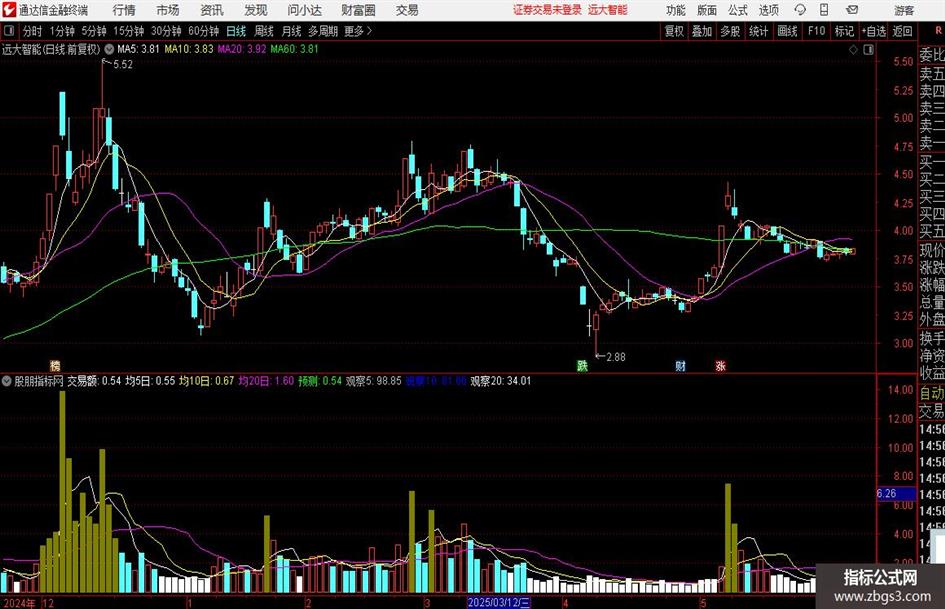Screen dimensions: 945x609
Task: Click the MA60: 3.81 label
Action: (294, 49)
